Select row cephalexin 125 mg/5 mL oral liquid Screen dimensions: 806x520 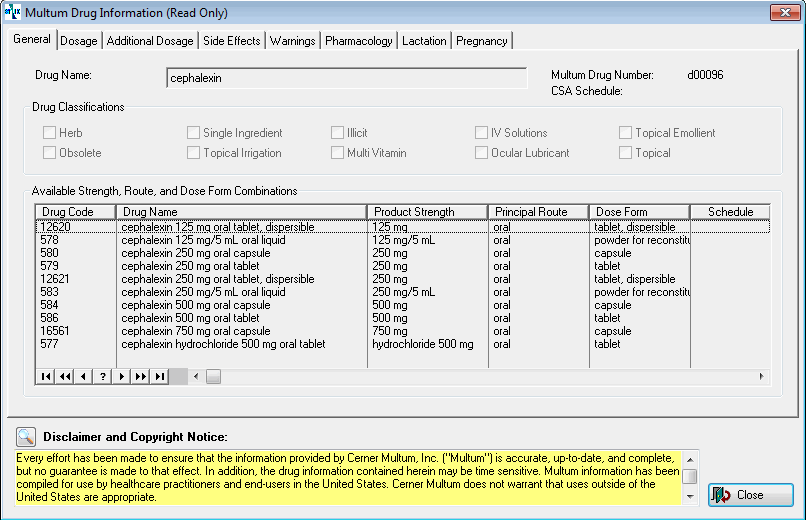[x=402, y=240]
